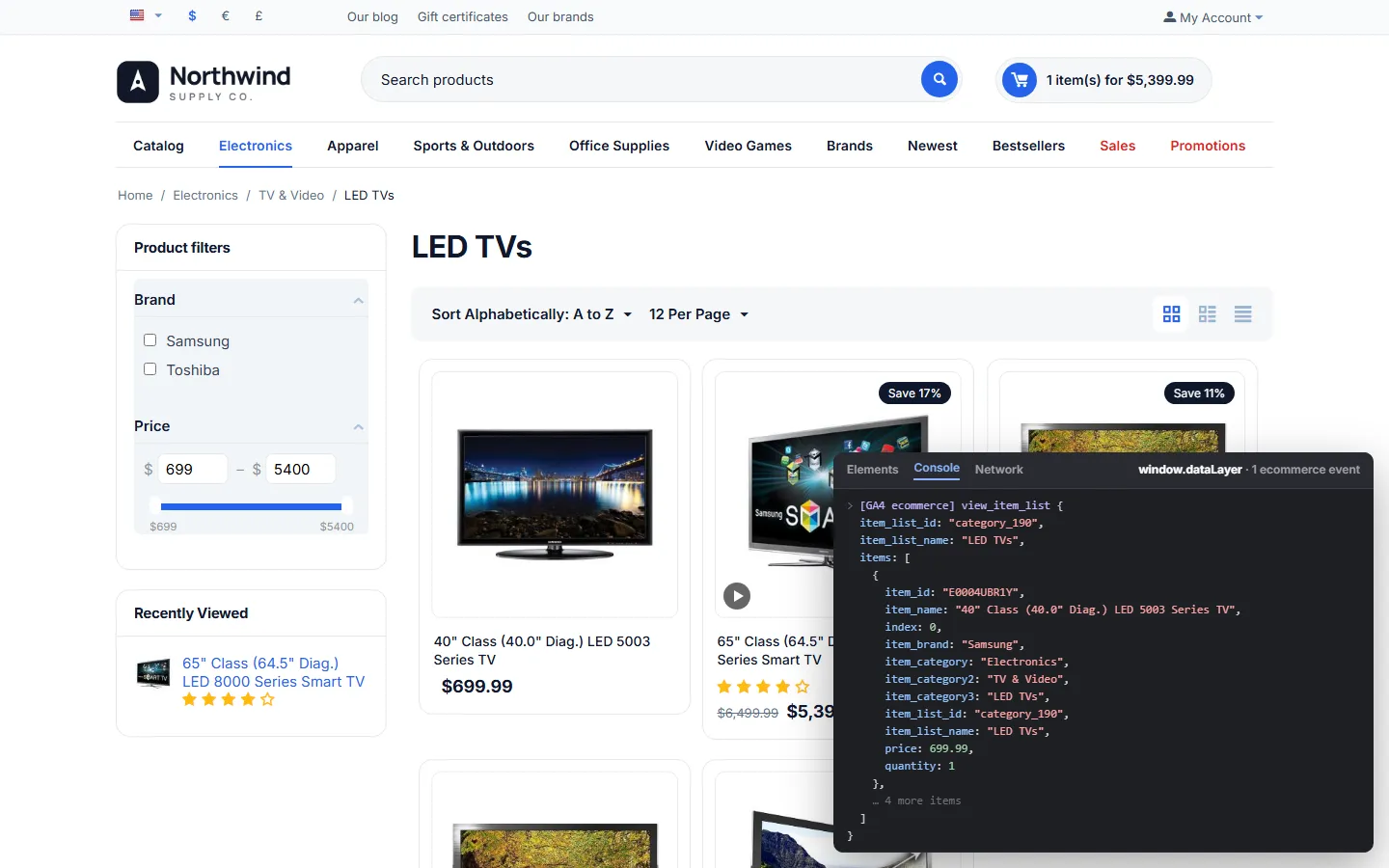Switch to grid view layout icon
The width and height of the screenshot is (1389, 868).
1172,314
